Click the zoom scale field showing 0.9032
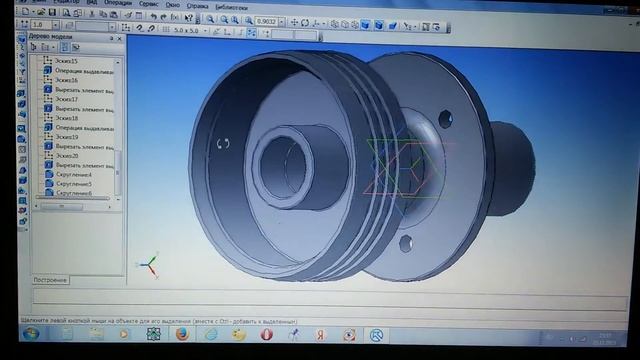Image resolution: width=640 pixels, height=360 pixels. point(266,21)
